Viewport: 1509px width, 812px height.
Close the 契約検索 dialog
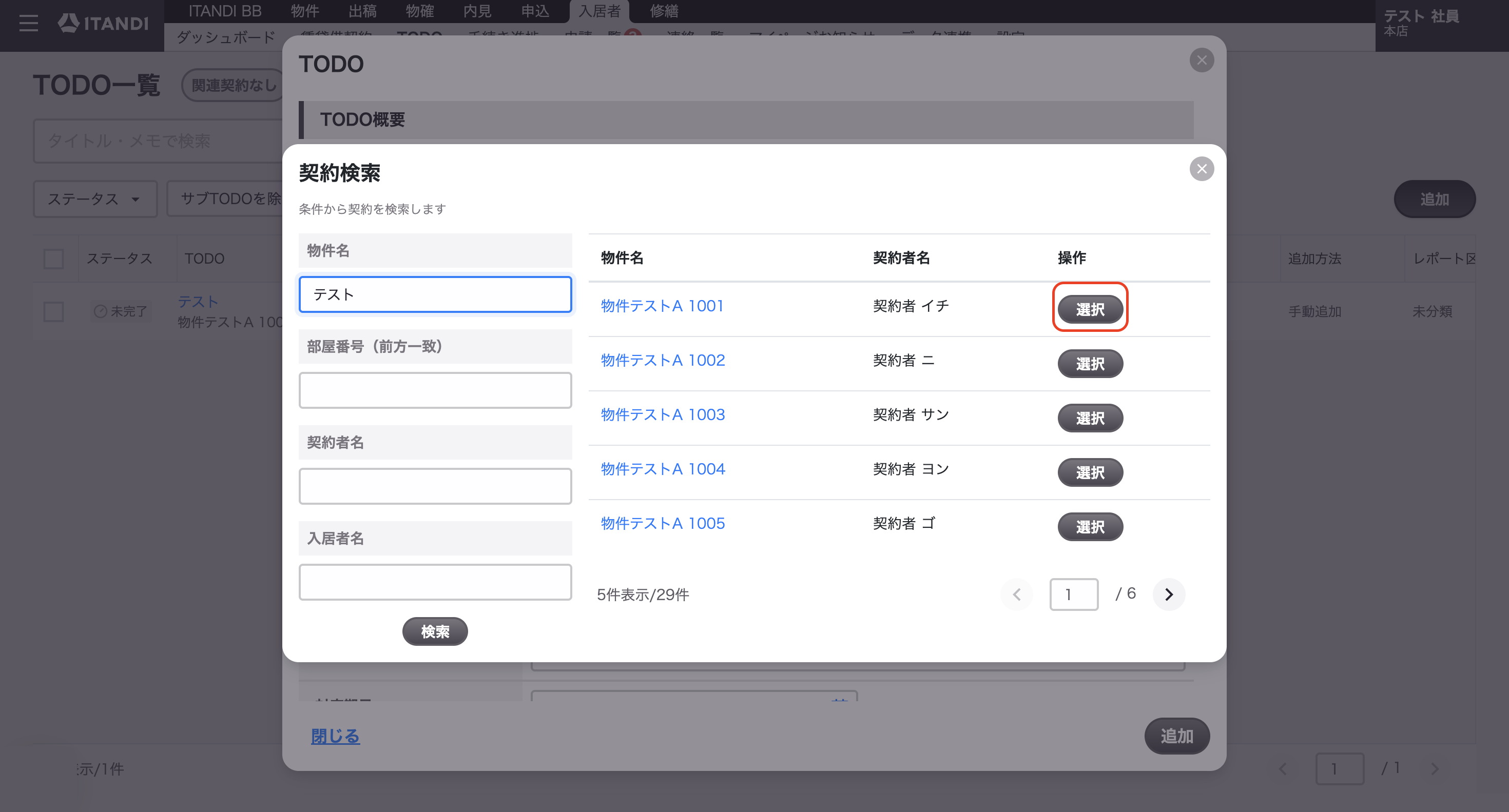coord(1202,169)
